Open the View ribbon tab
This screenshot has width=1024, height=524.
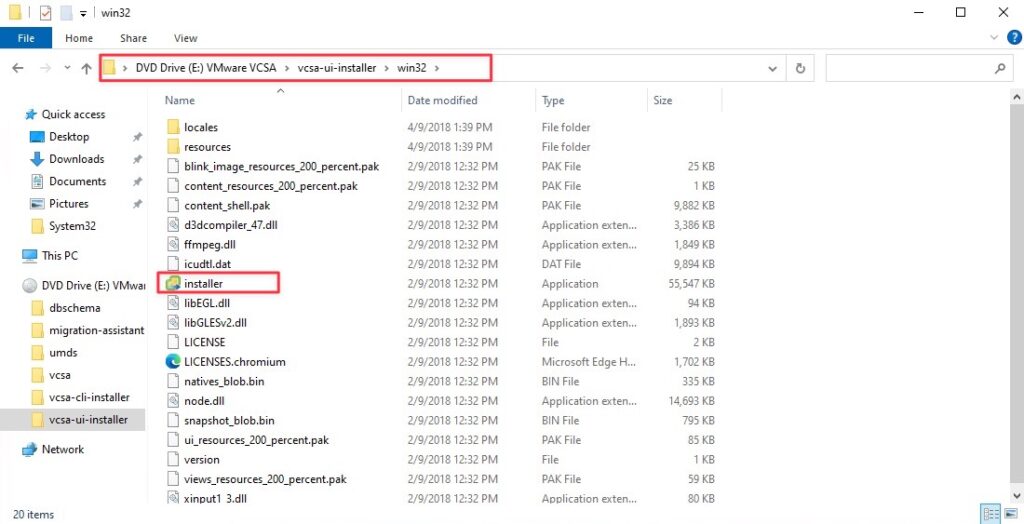tap(185, 38)
